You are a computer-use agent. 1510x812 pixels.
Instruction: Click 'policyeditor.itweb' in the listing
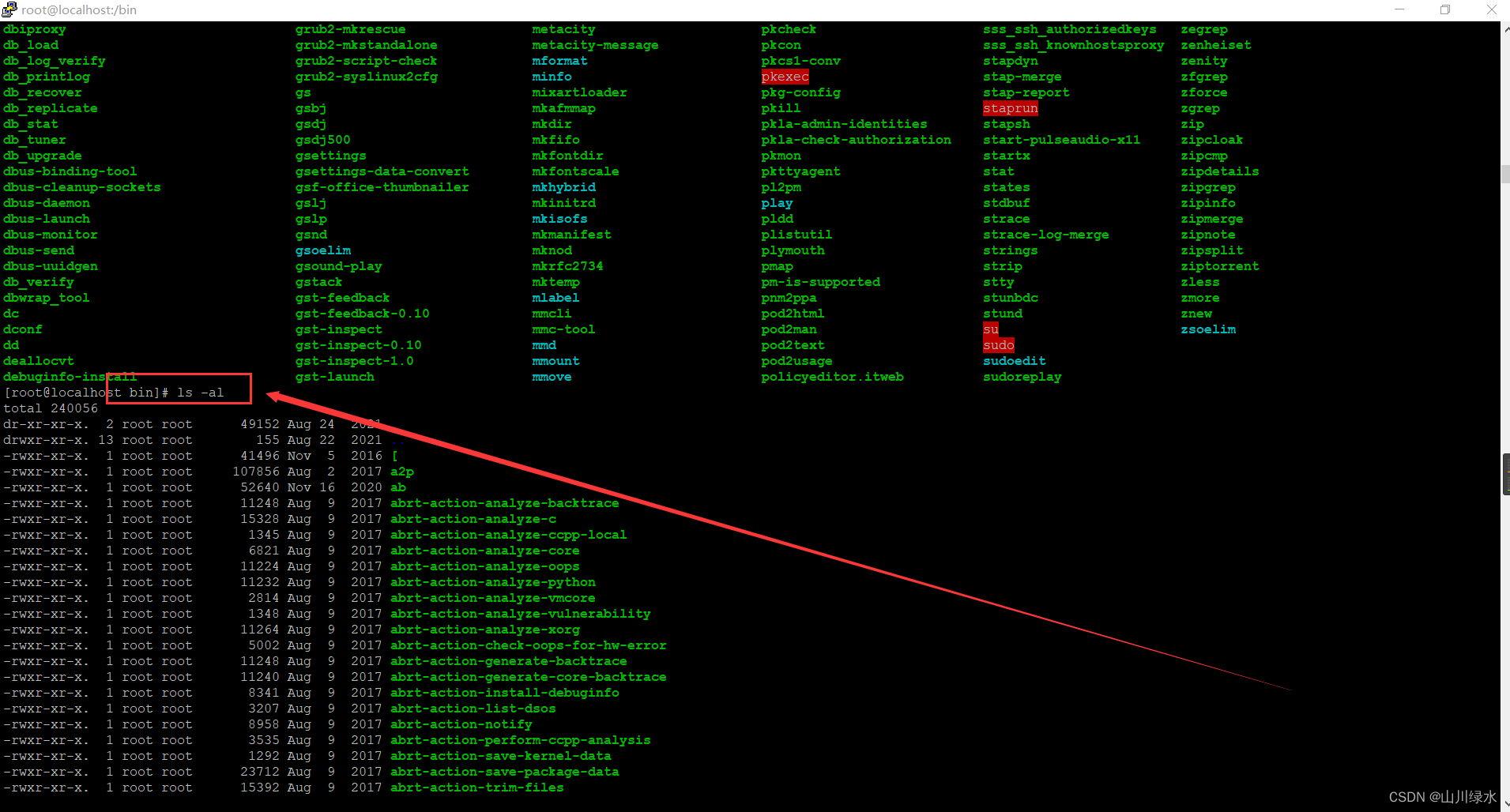point(832,377)
